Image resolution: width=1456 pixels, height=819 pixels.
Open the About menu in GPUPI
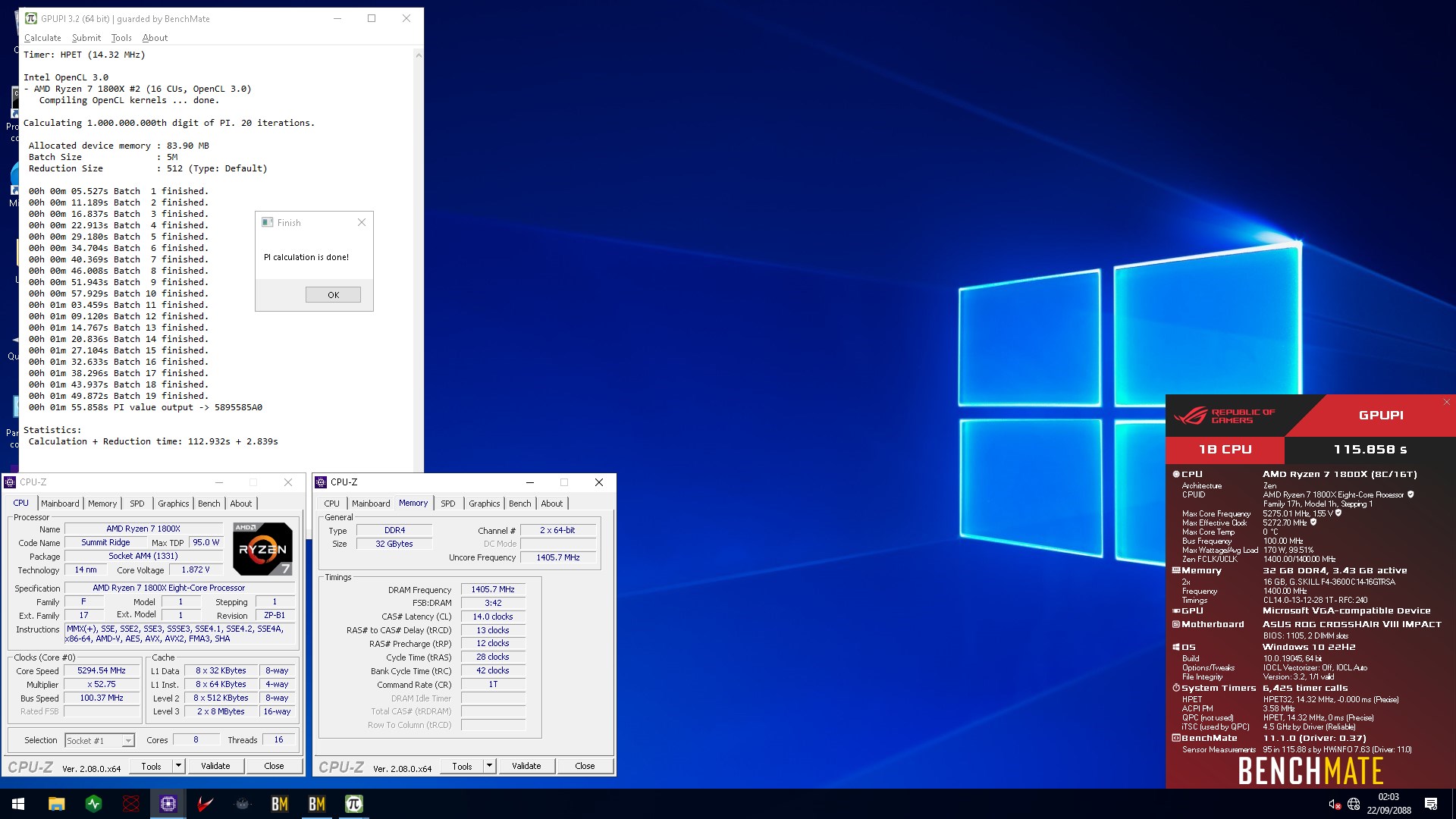pyautogui.click(x=155, y=38)
